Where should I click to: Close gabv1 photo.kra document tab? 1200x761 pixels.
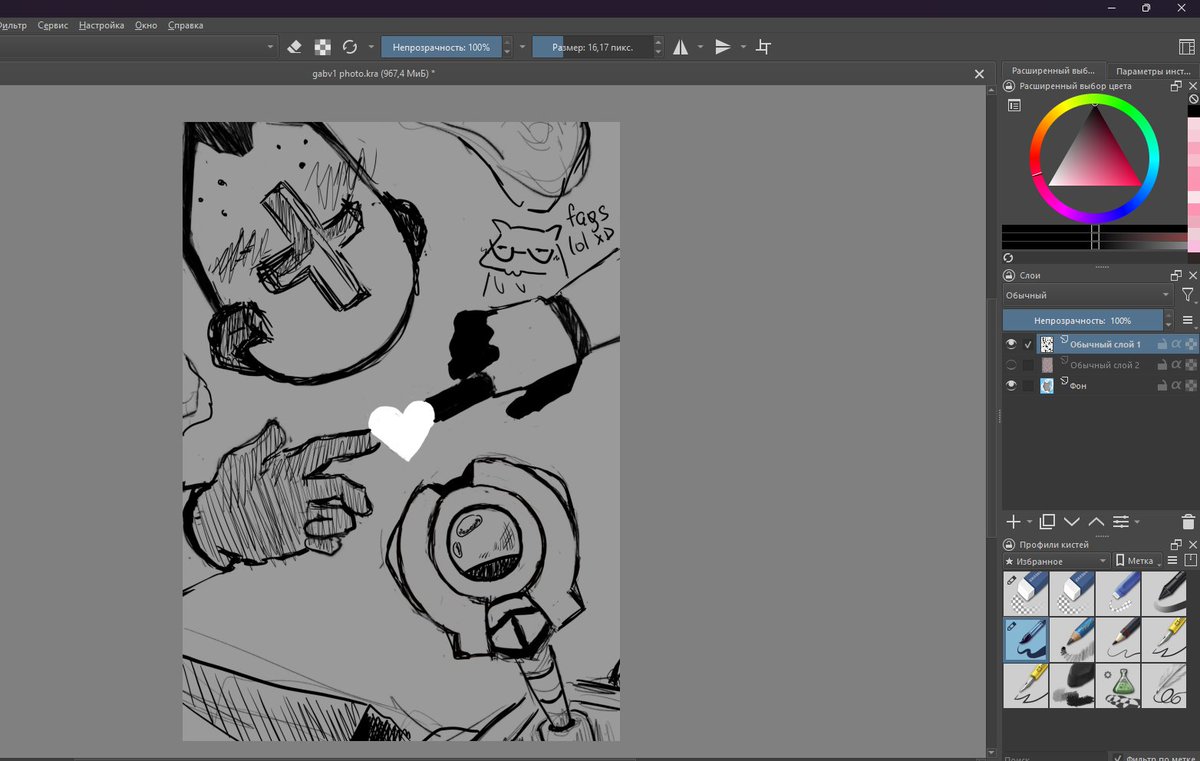[980, 74]
